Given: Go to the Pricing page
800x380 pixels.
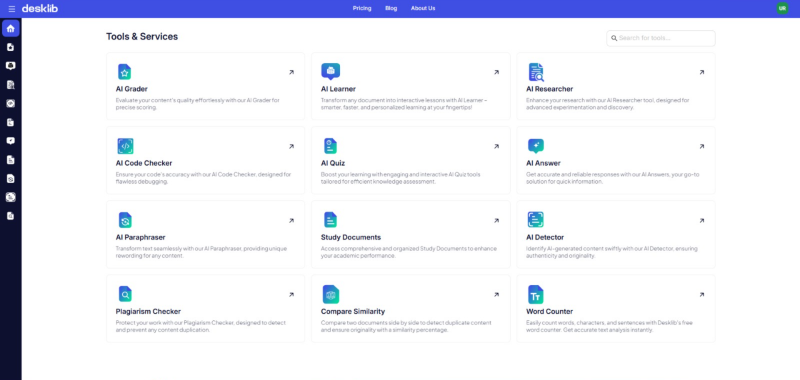Looking at the screenshot, I should coord(362,8).
